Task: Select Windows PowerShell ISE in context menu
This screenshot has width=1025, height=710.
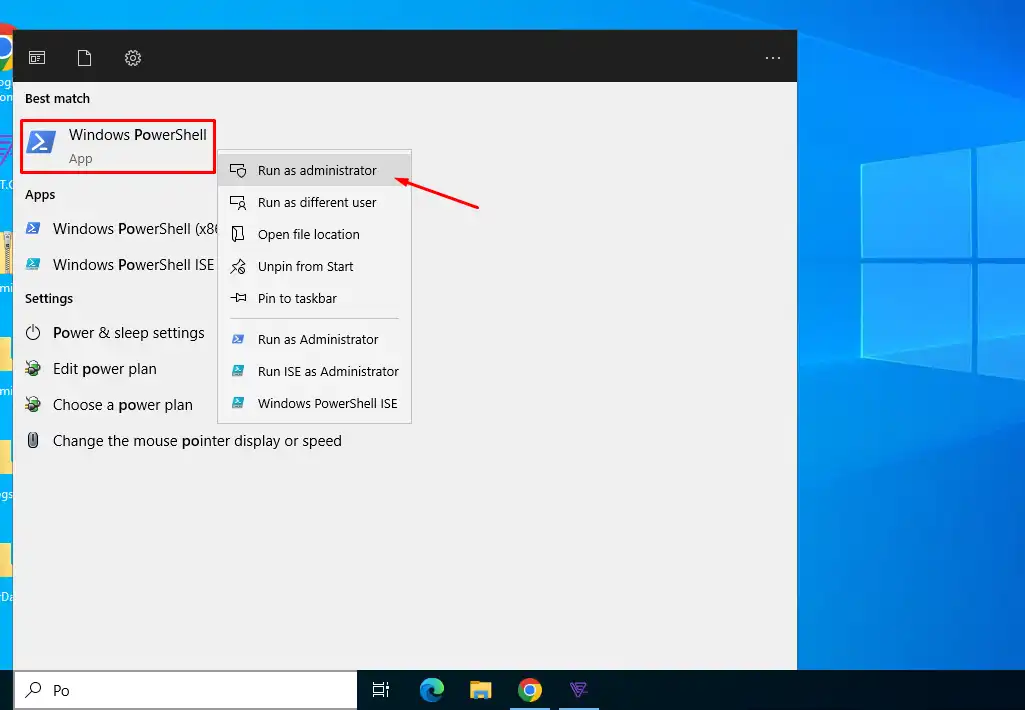Action: (314, 403)
